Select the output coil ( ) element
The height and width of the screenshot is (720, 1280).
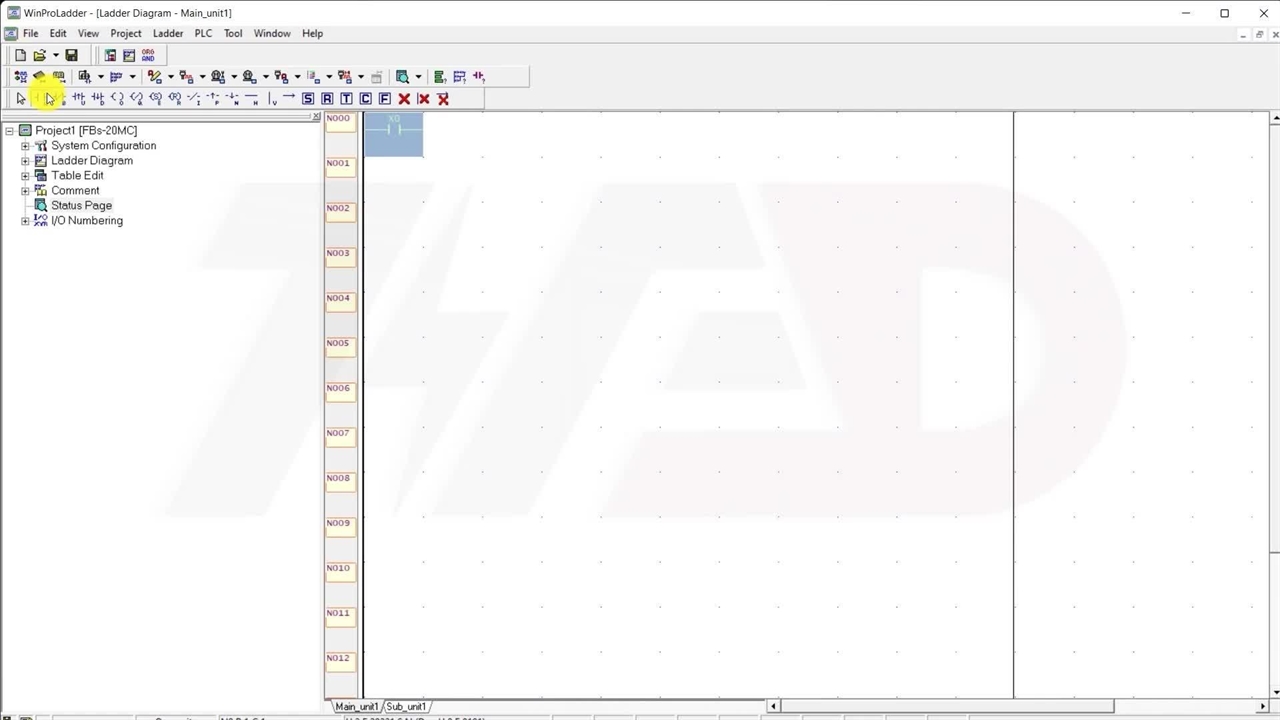point(117,99)
